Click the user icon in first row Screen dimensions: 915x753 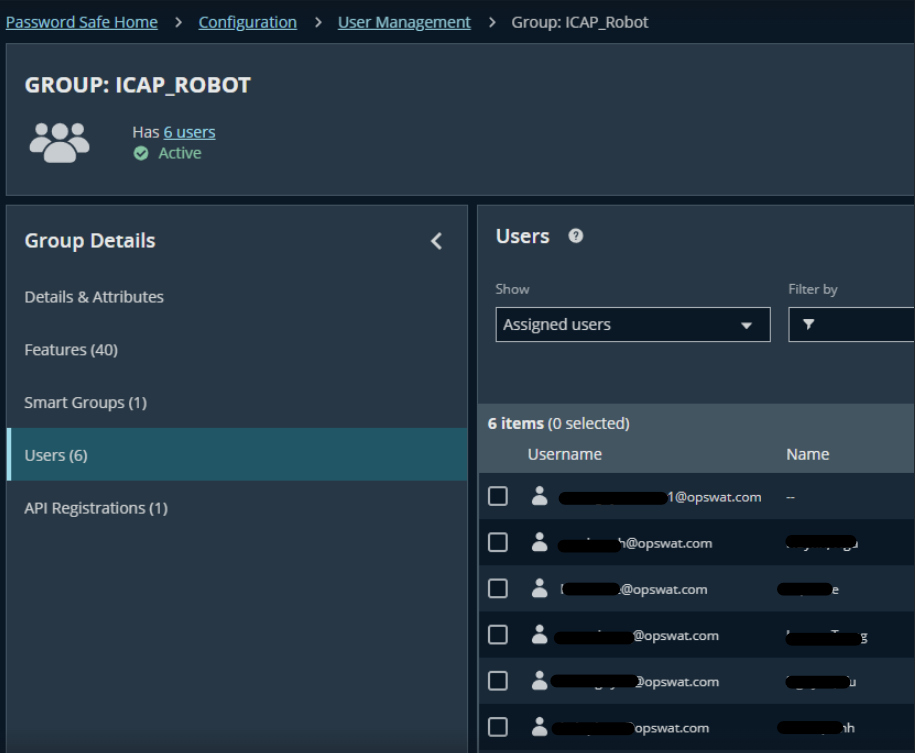point(540,497)
